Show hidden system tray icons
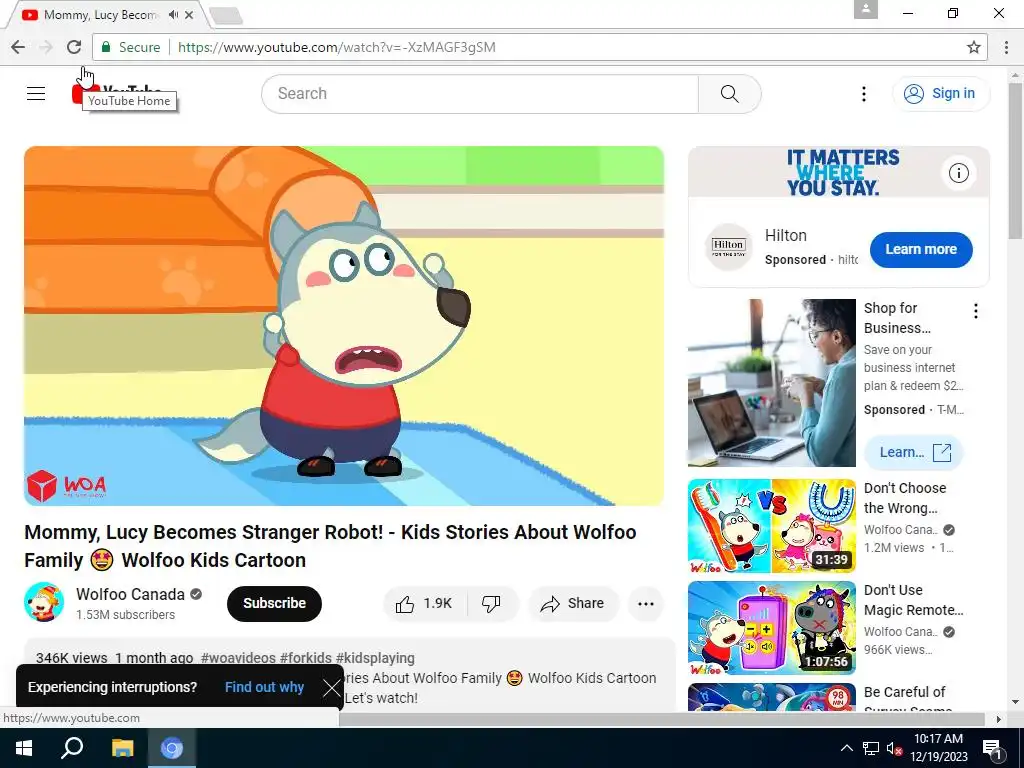 click(x=846, y=748)
